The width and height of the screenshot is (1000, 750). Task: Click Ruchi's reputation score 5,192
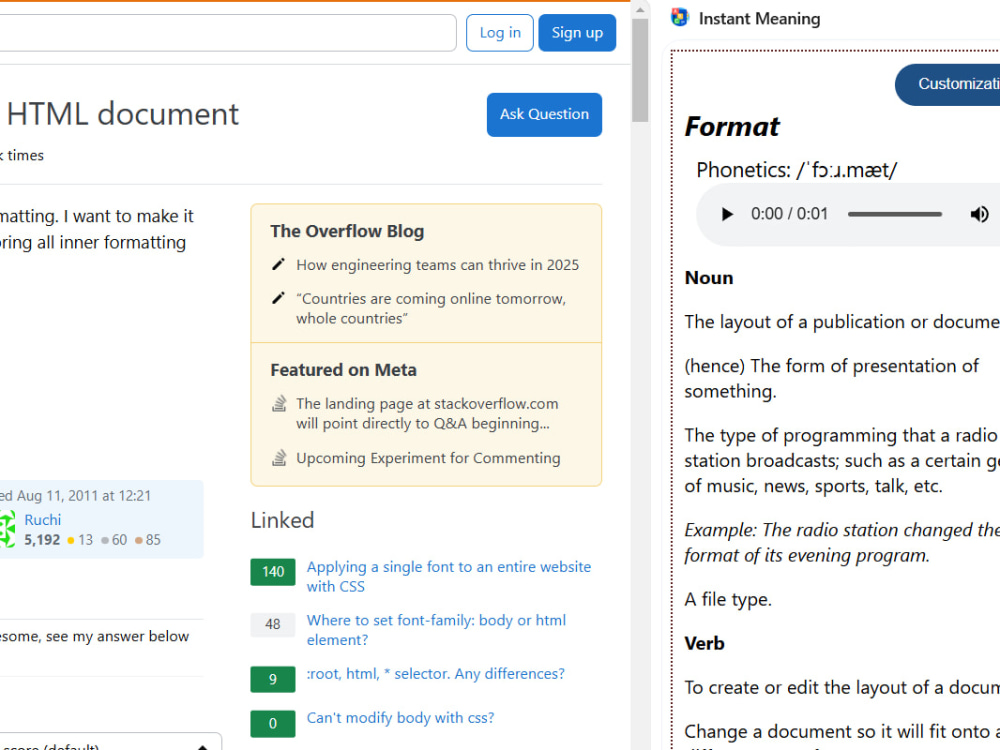pos(42,540)
